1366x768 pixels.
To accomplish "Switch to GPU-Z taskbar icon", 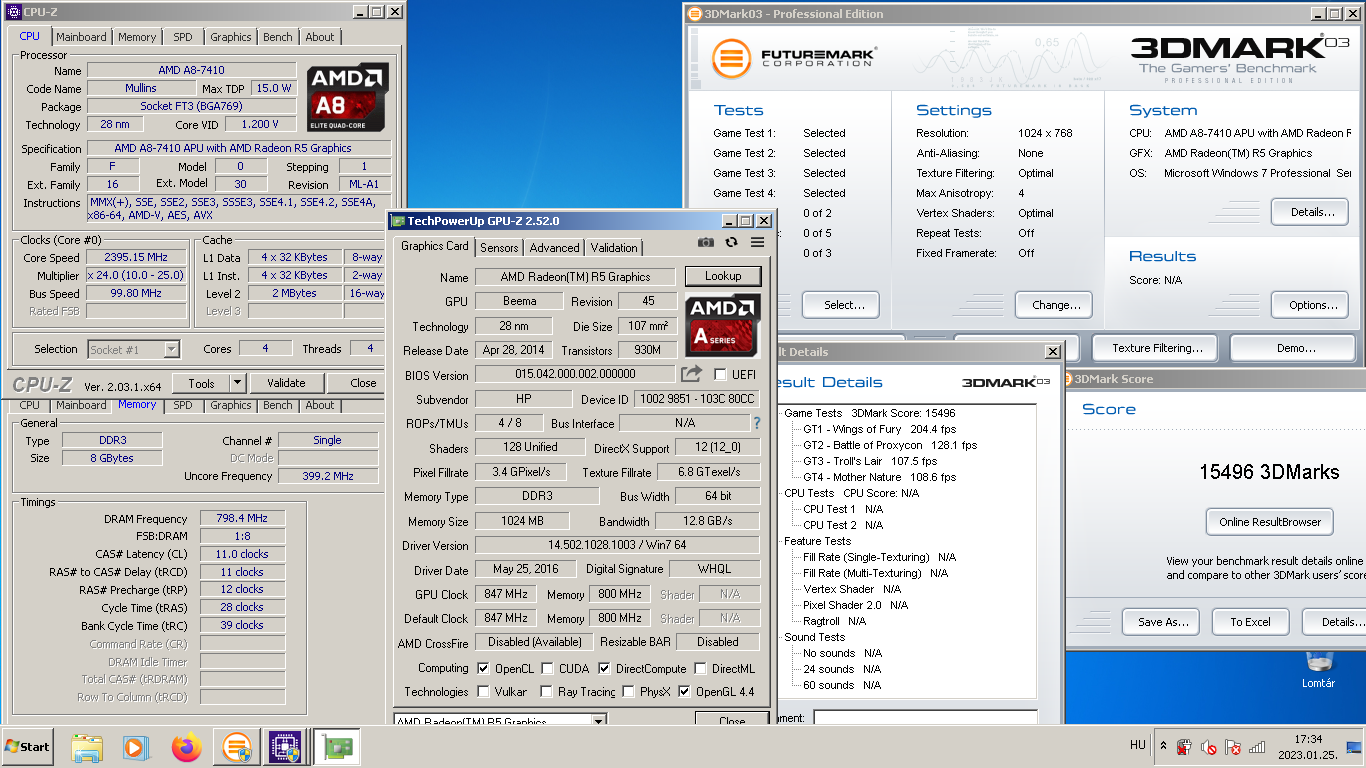I will click(x=337, y=747).
